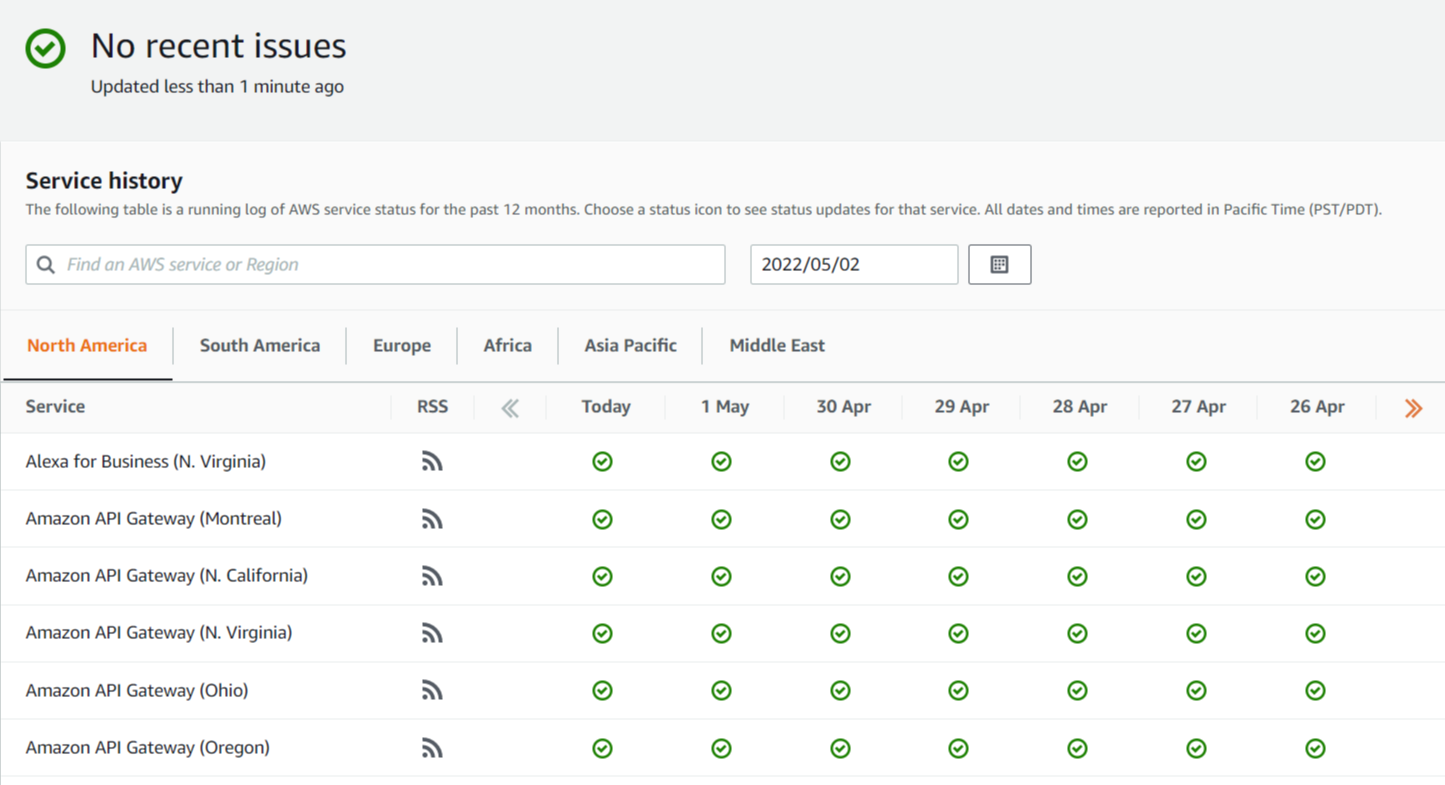Go to earlier dates with right double chevron

click(1413, 408)
